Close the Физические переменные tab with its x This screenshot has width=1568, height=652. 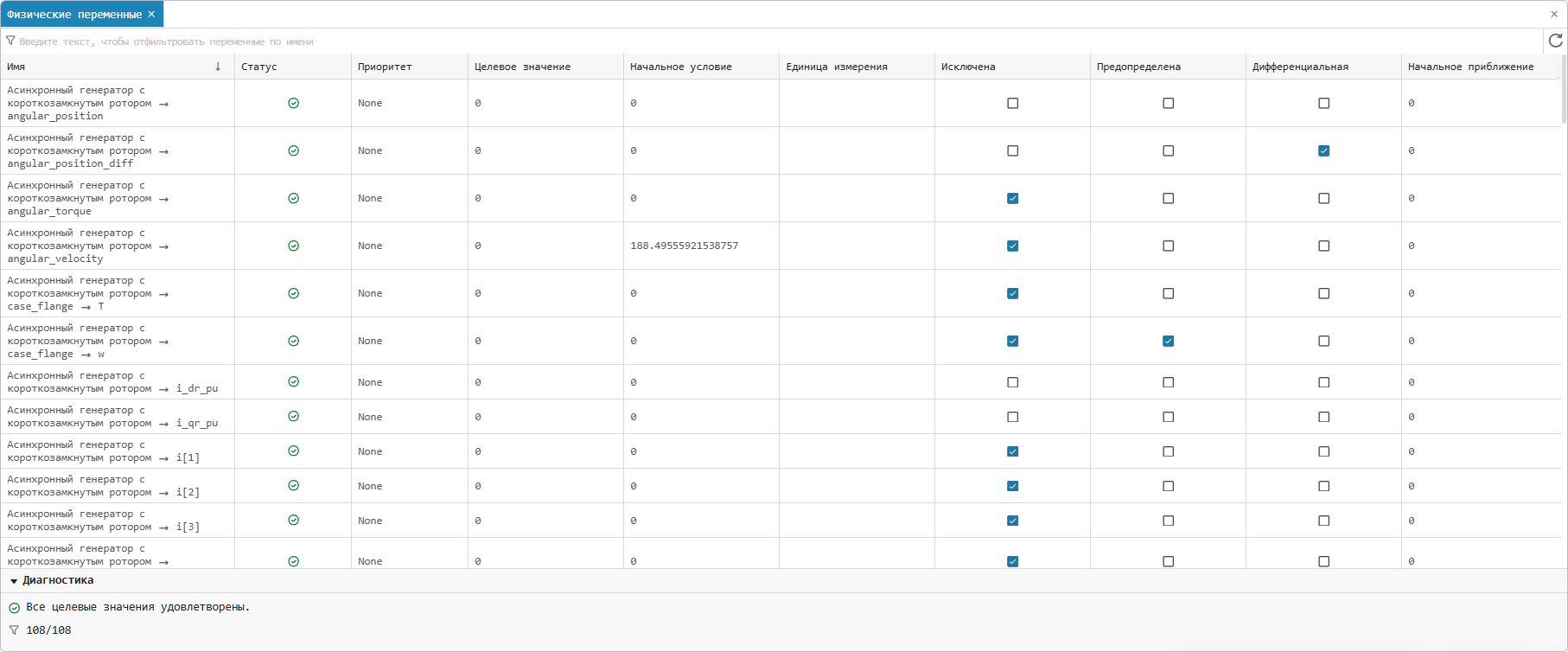[x=151, y=14]
